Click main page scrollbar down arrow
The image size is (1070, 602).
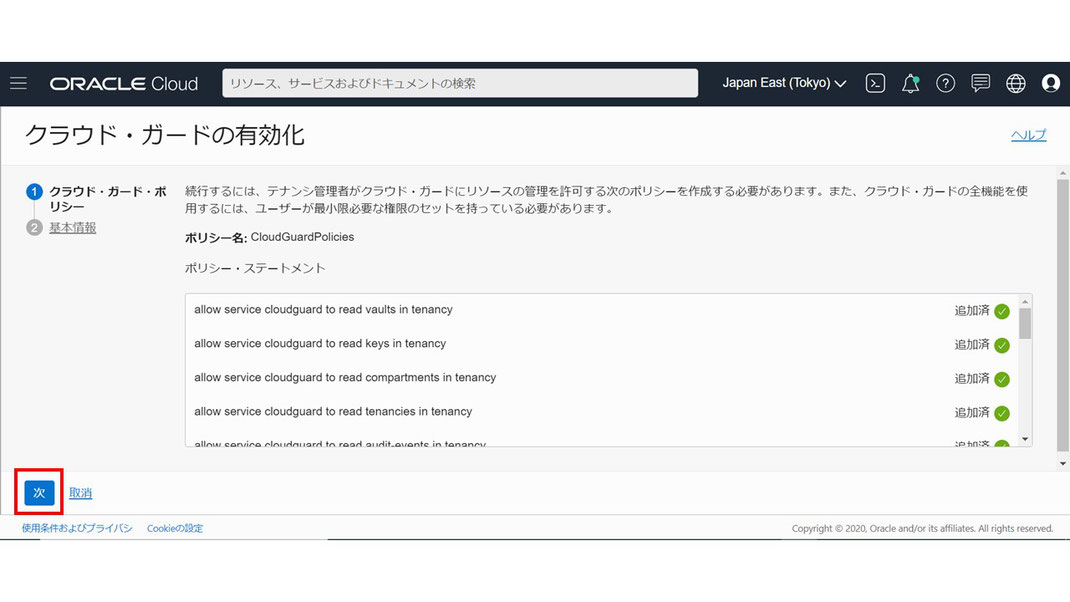click(1062, 463)
